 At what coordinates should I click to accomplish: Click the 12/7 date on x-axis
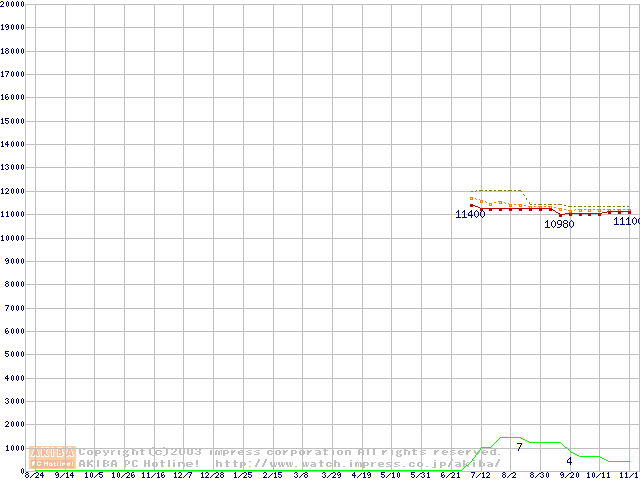(182, 476)
